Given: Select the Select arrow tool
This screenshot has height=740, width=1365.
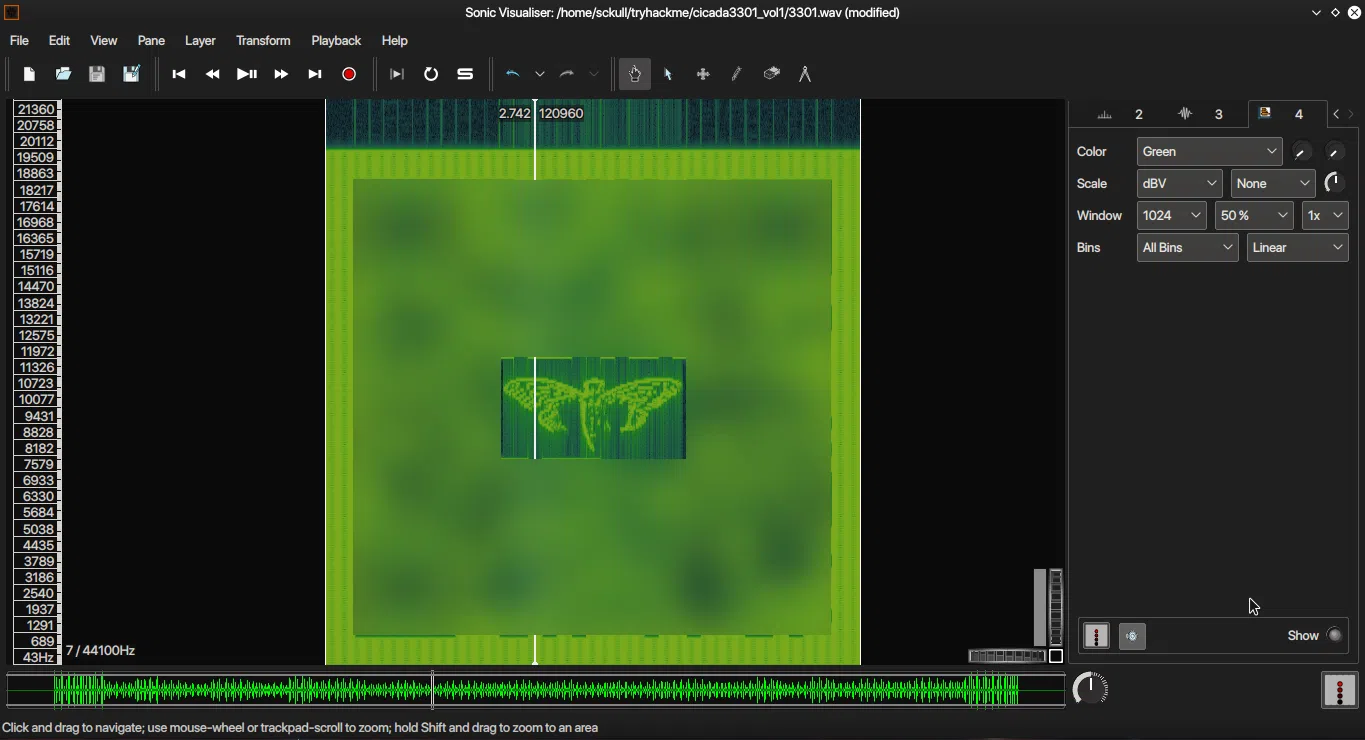Looking at the screenshot, I should 669,74.
